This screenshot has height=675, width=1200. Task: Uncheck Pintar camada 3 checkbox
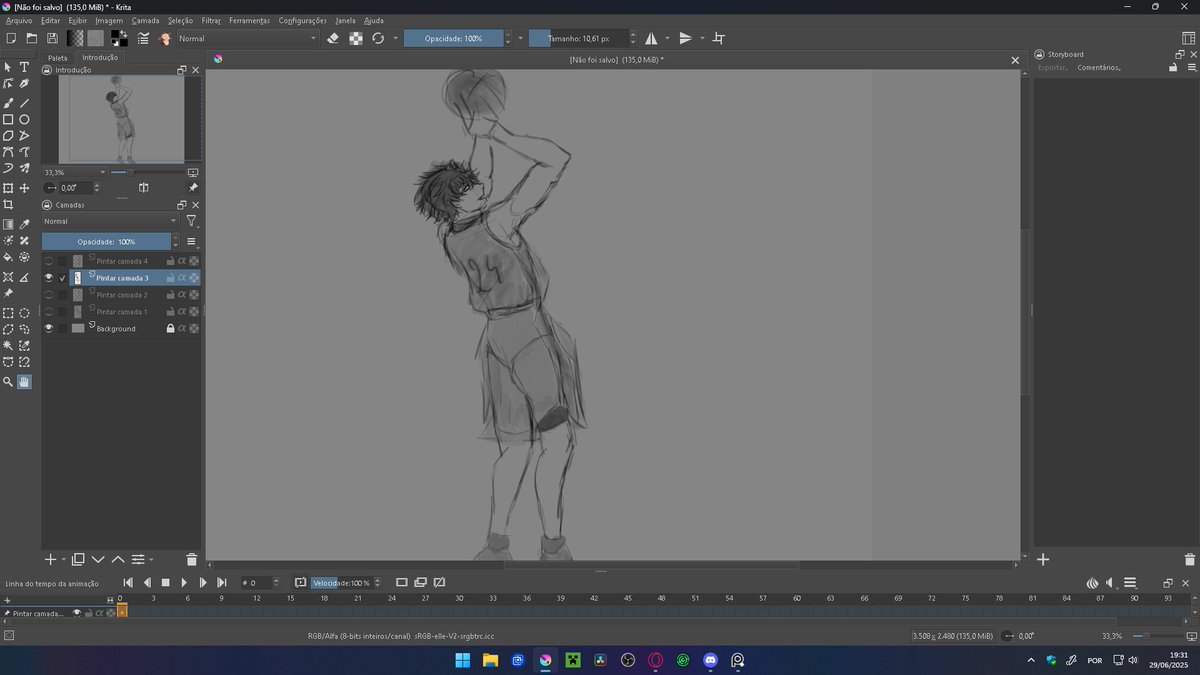click(x=63, y=278)
